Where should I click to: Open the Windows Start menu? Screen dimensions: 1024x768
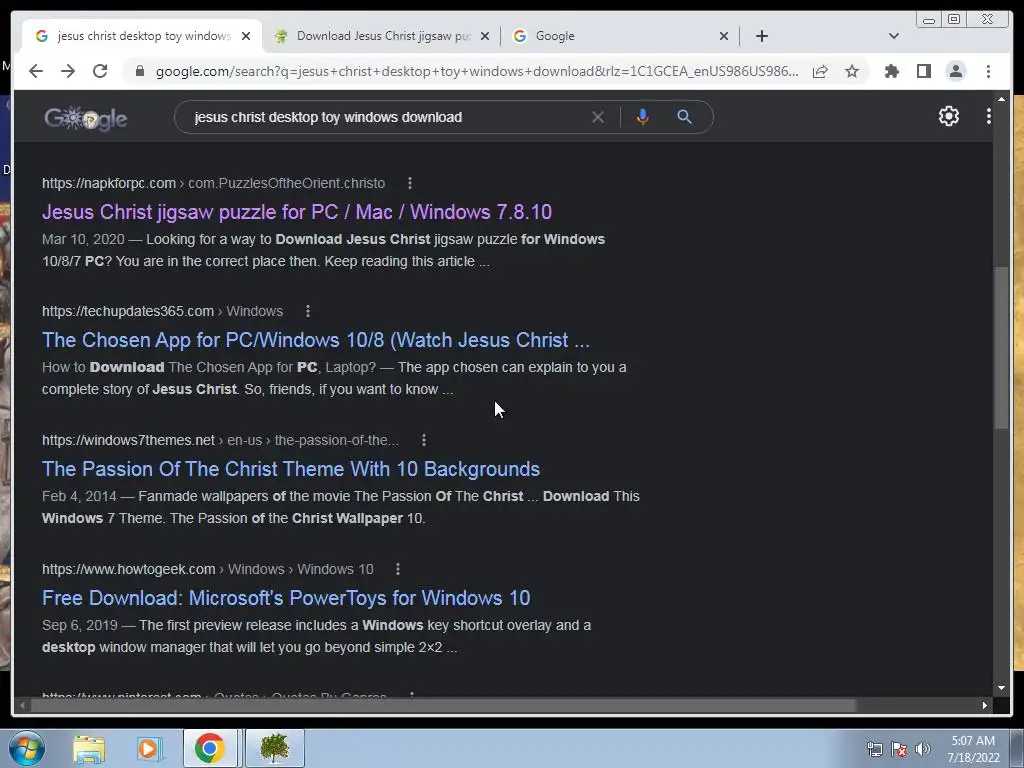point(26,748)
